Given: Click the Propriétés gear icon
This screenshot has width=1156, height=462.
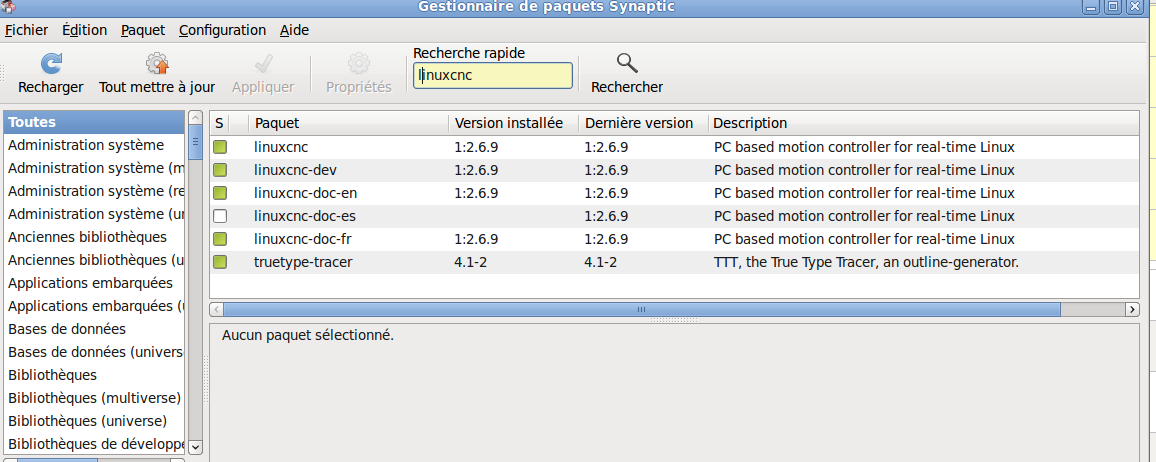Looking at the screenshot, I should (359, 63).
